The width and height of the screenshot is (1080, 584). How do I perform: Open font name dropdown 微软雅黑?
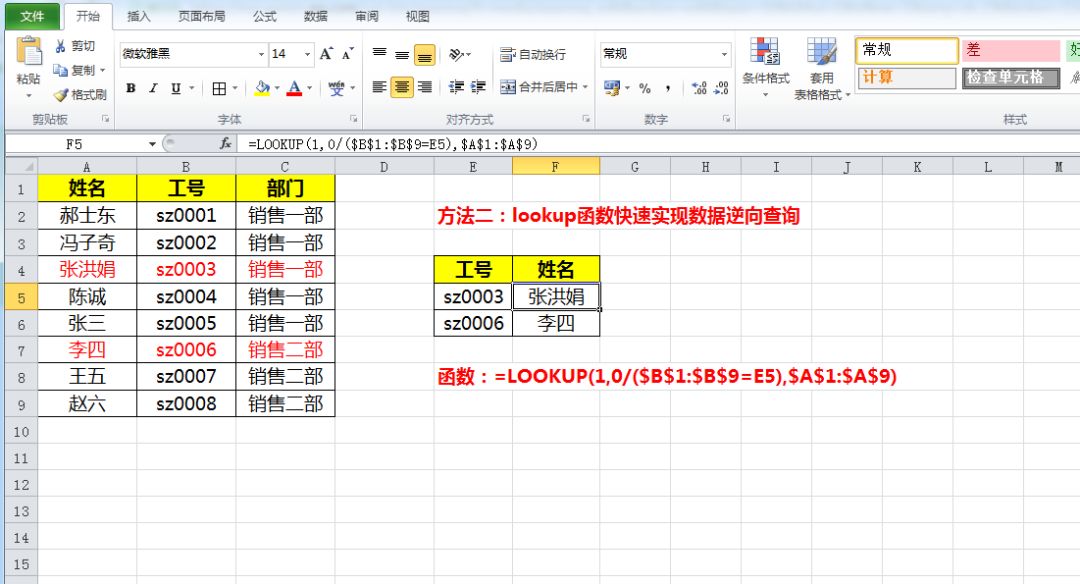tap(261, 54)
